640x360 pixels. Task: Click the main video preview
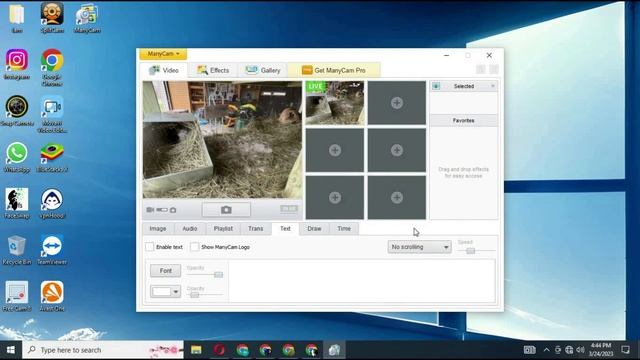pyautogui.click(x=222, y=140)
